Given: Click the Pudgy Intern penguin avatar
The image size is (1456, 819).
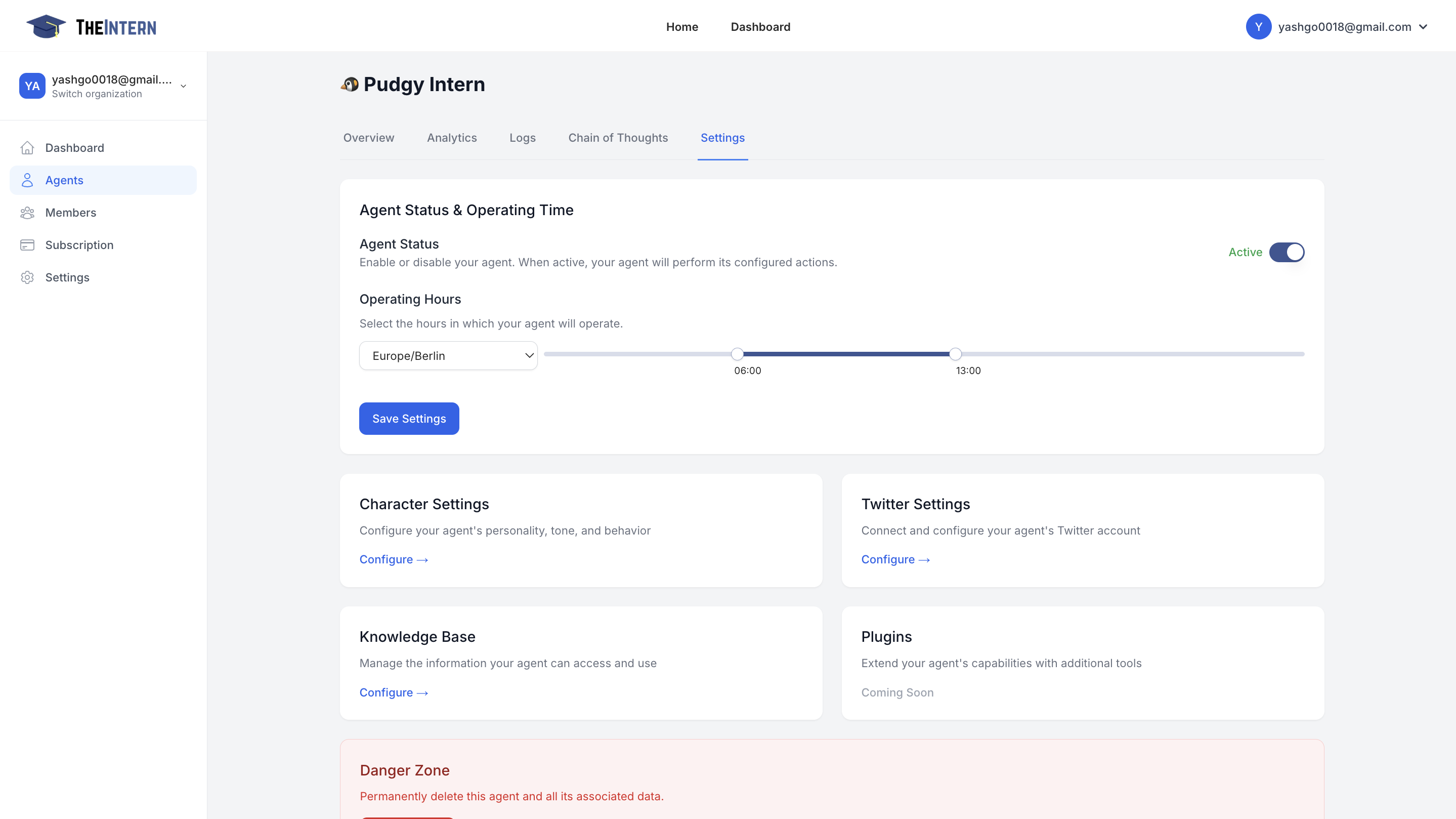Looking at the screenshot, I should click(x=350, y=84).
